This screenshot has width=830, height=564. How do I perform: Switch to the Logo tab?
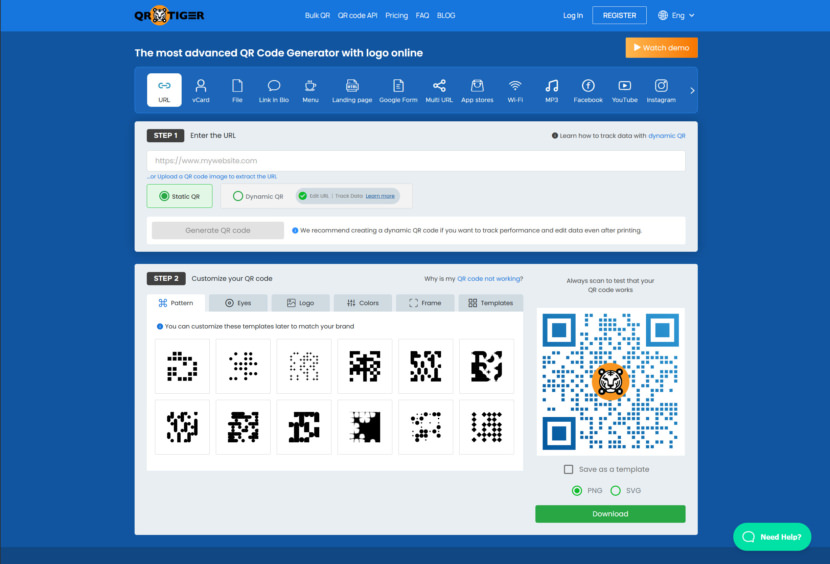(x=301, y=303)
